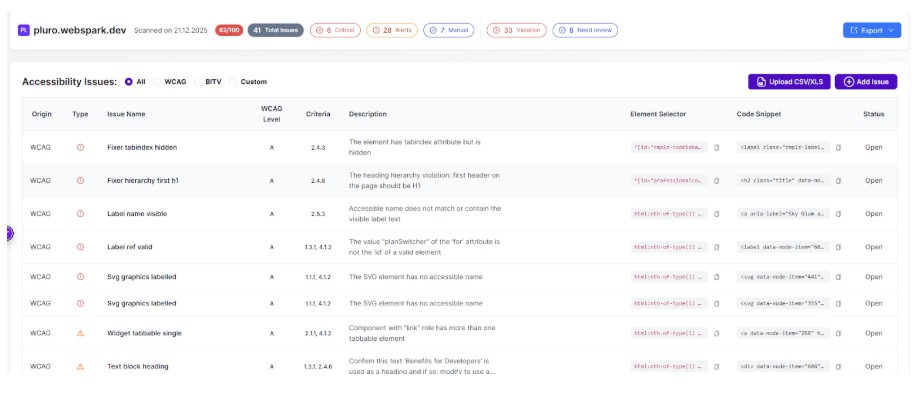
Task: Copy code snippet of Label name visible row
Action: 839,214
